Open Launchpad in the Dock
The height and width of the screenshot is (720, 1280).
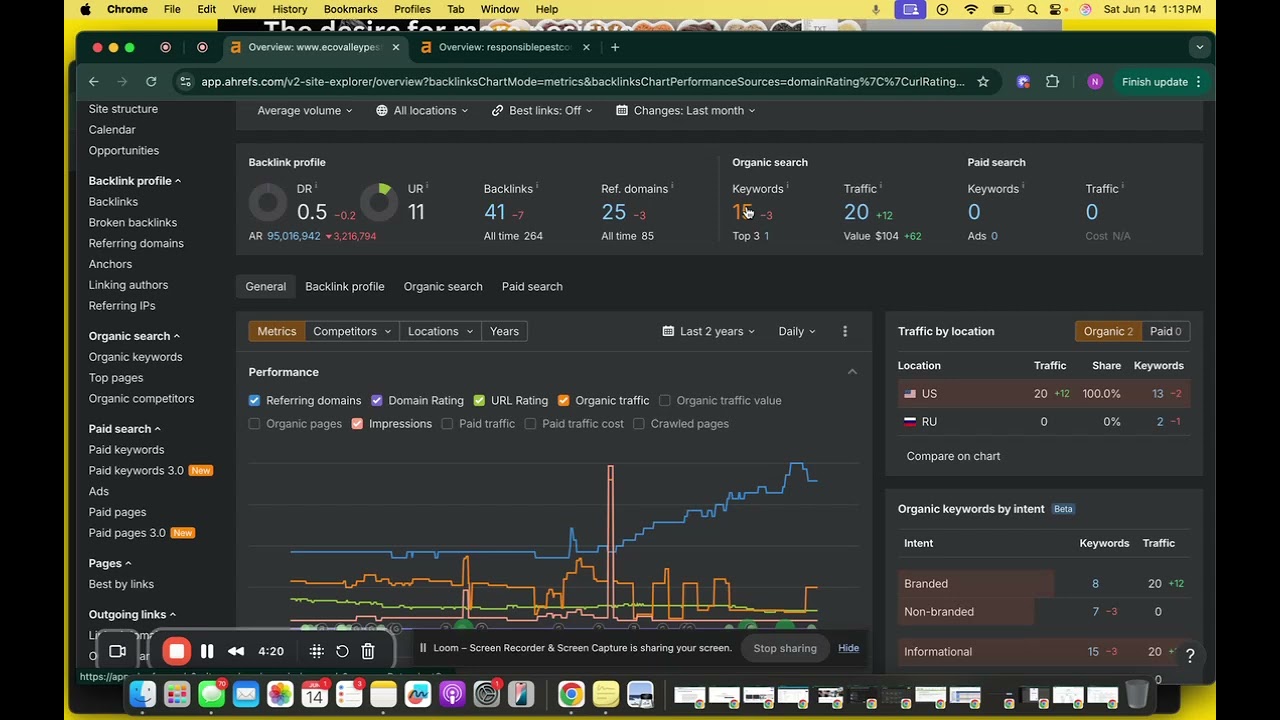tap(177, 694)
